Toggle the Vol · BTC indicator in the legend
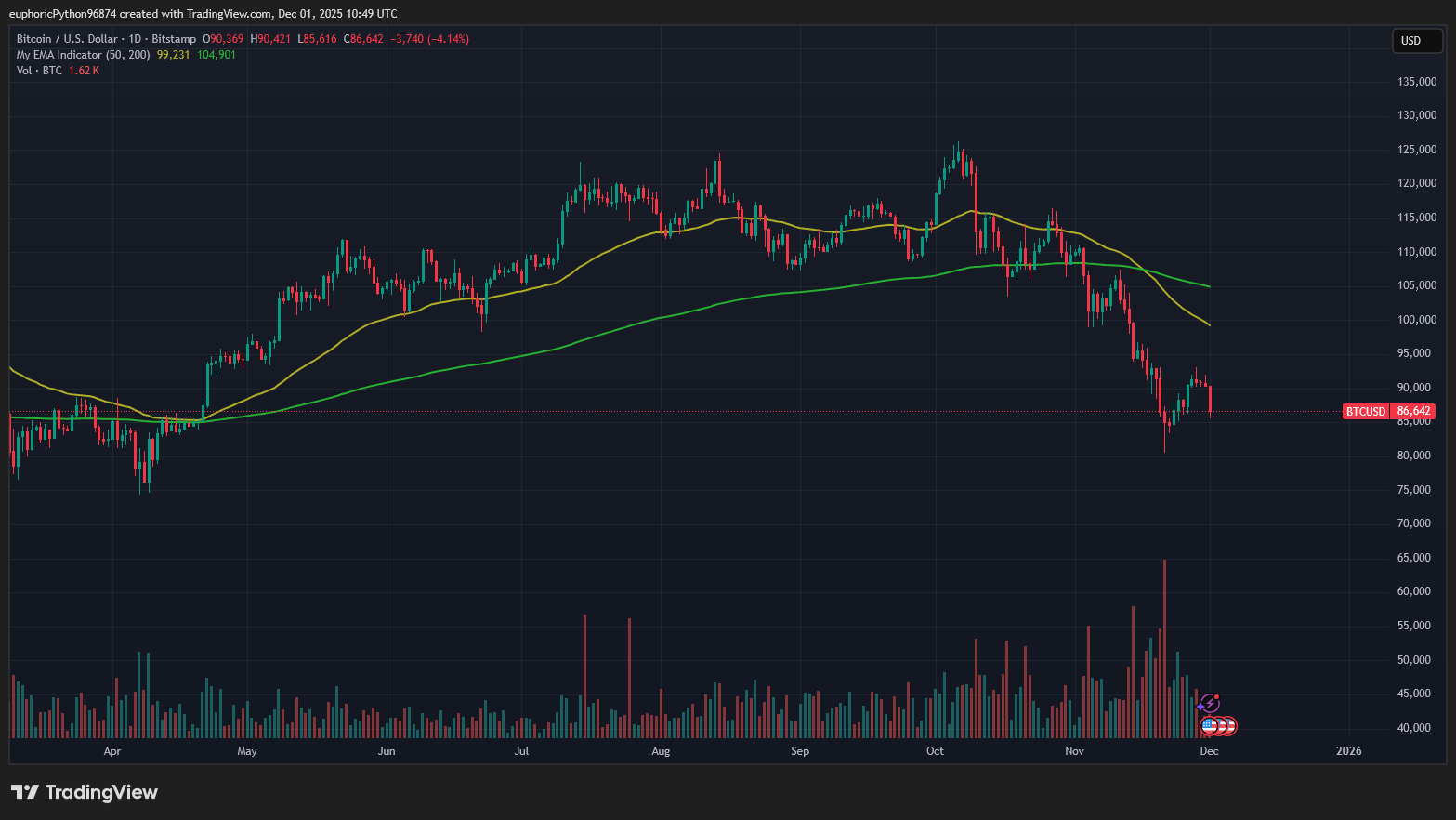 coord(37,70)
